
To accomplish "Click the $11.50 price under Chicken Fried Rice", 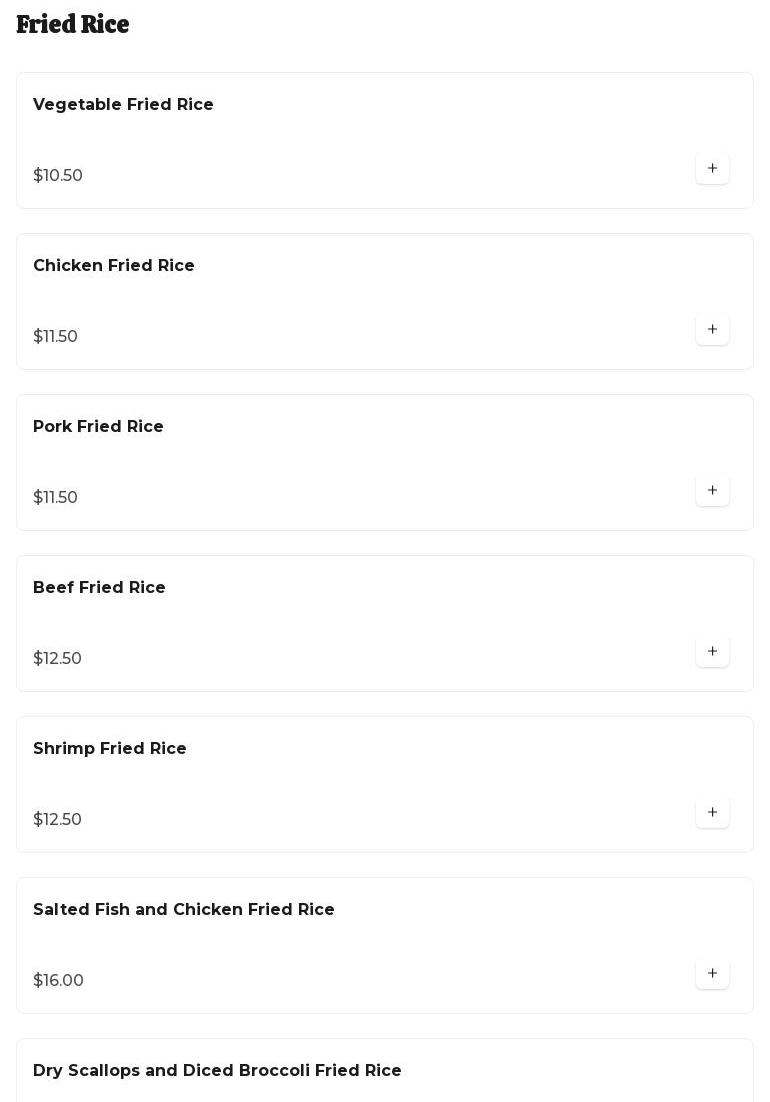I will (55, 337).
